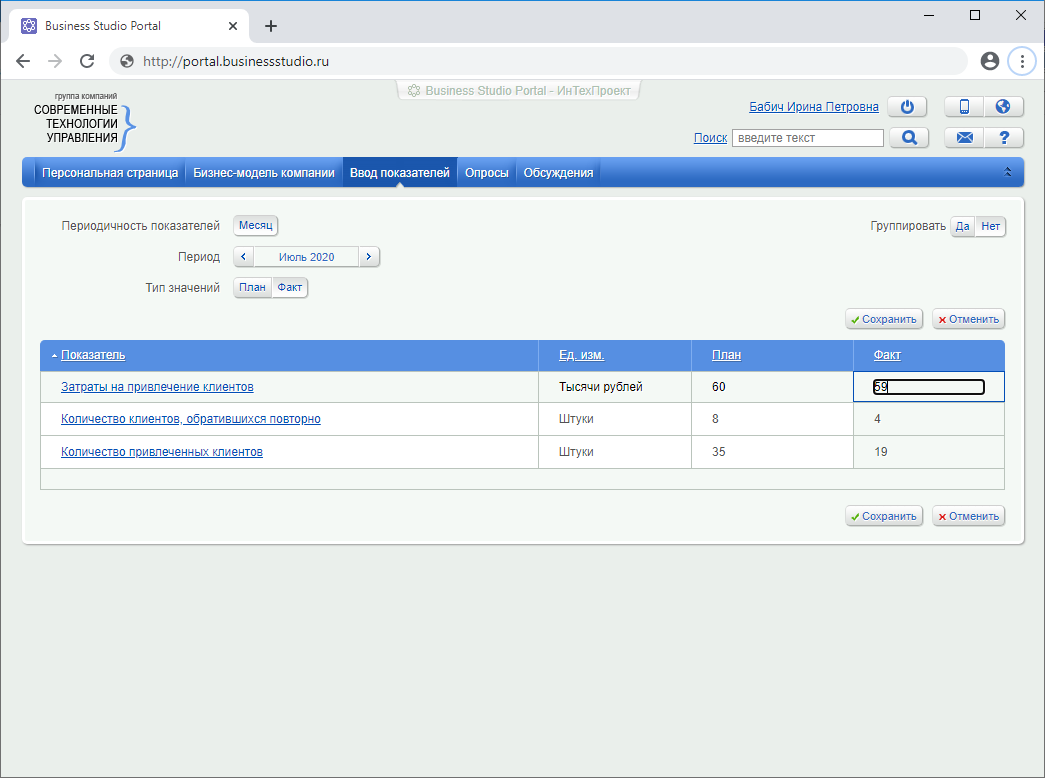The height and width of the screenshot is (778, 1045).
Task: Click the globe language icon
Action: click(x=1003, y=107)
